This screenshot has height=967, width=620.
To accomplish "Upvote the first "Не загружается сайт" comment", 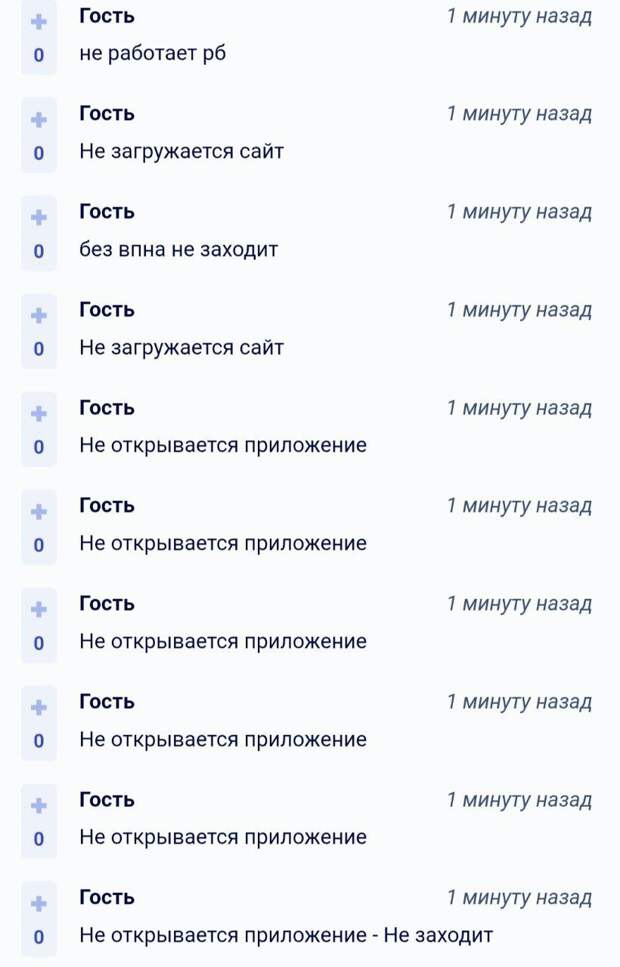I will (x=38, y=119).
